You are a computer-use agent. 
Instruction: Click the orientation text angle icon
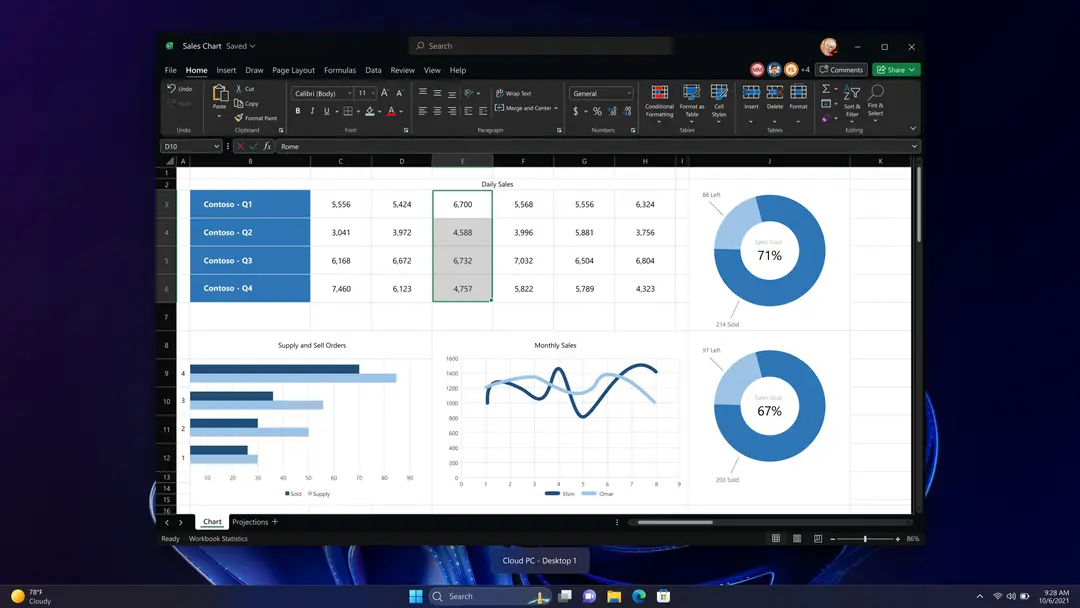point(469,93)
